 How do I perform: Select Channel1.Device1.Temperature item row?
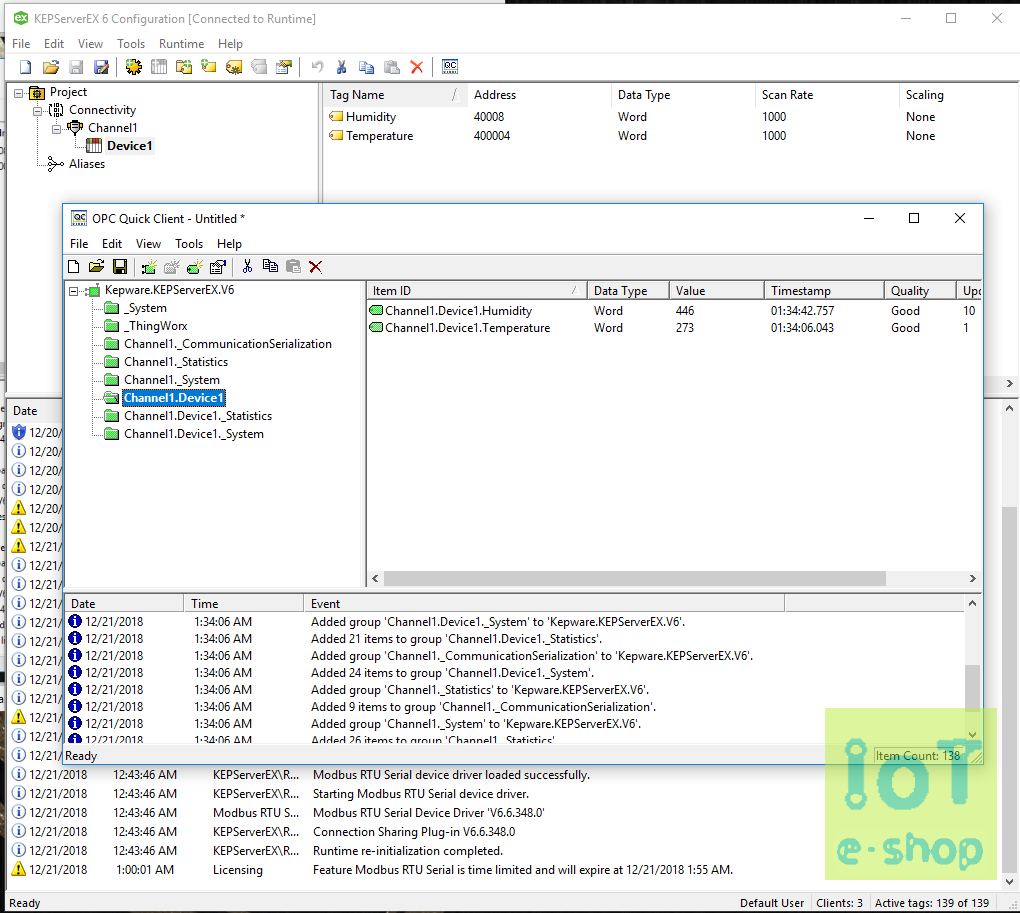(x=675, y=328)
